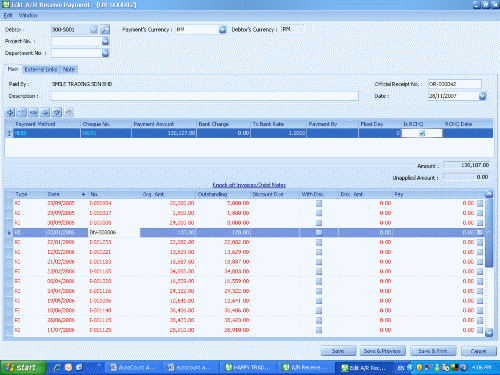Screen dimensions: 500x375
Task: Sort by Date column header
Action: tap(66, 194)
